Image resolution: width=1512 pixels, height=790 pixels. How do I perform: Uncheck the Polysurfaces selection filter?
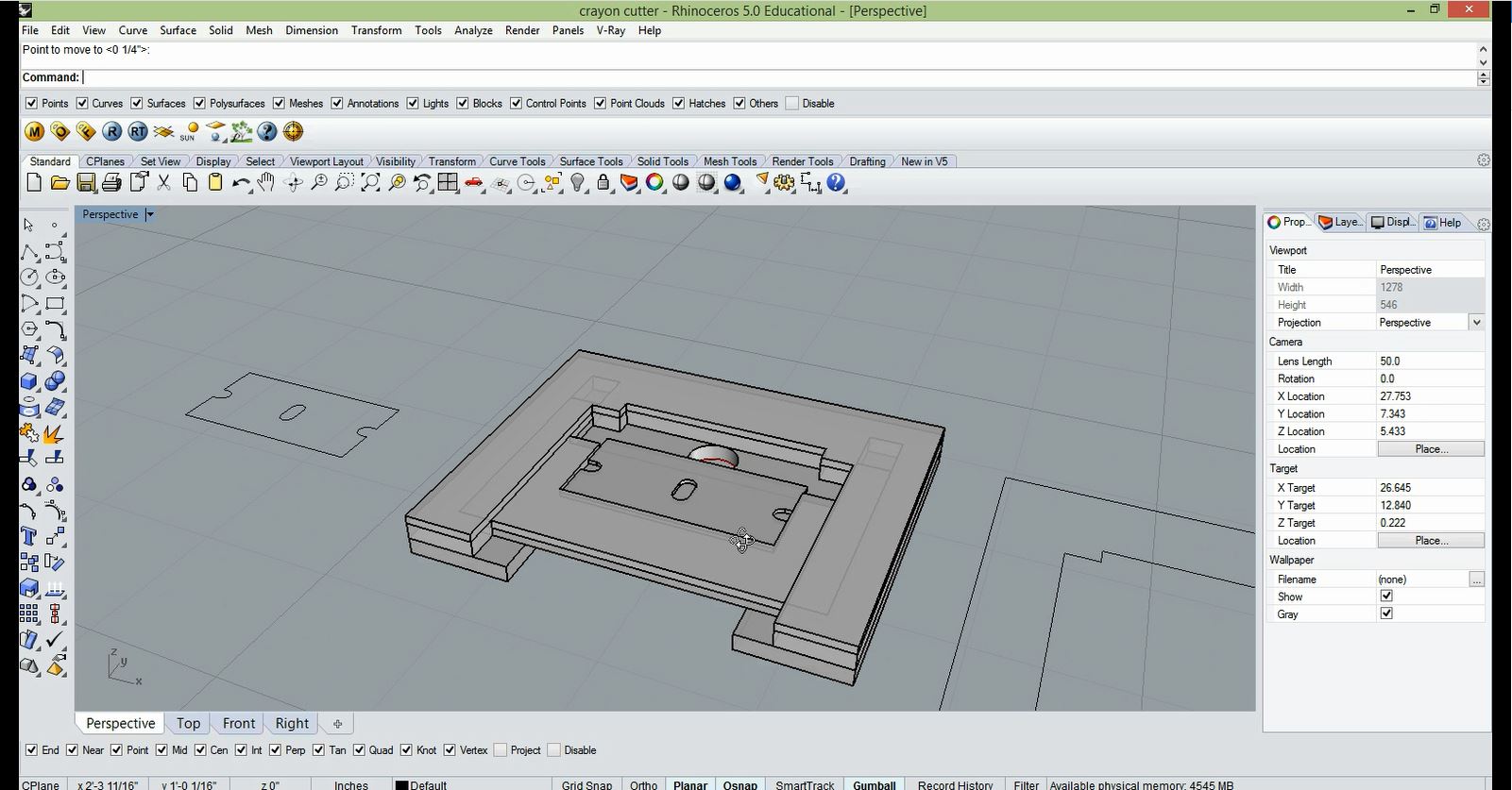click(199, 104)
